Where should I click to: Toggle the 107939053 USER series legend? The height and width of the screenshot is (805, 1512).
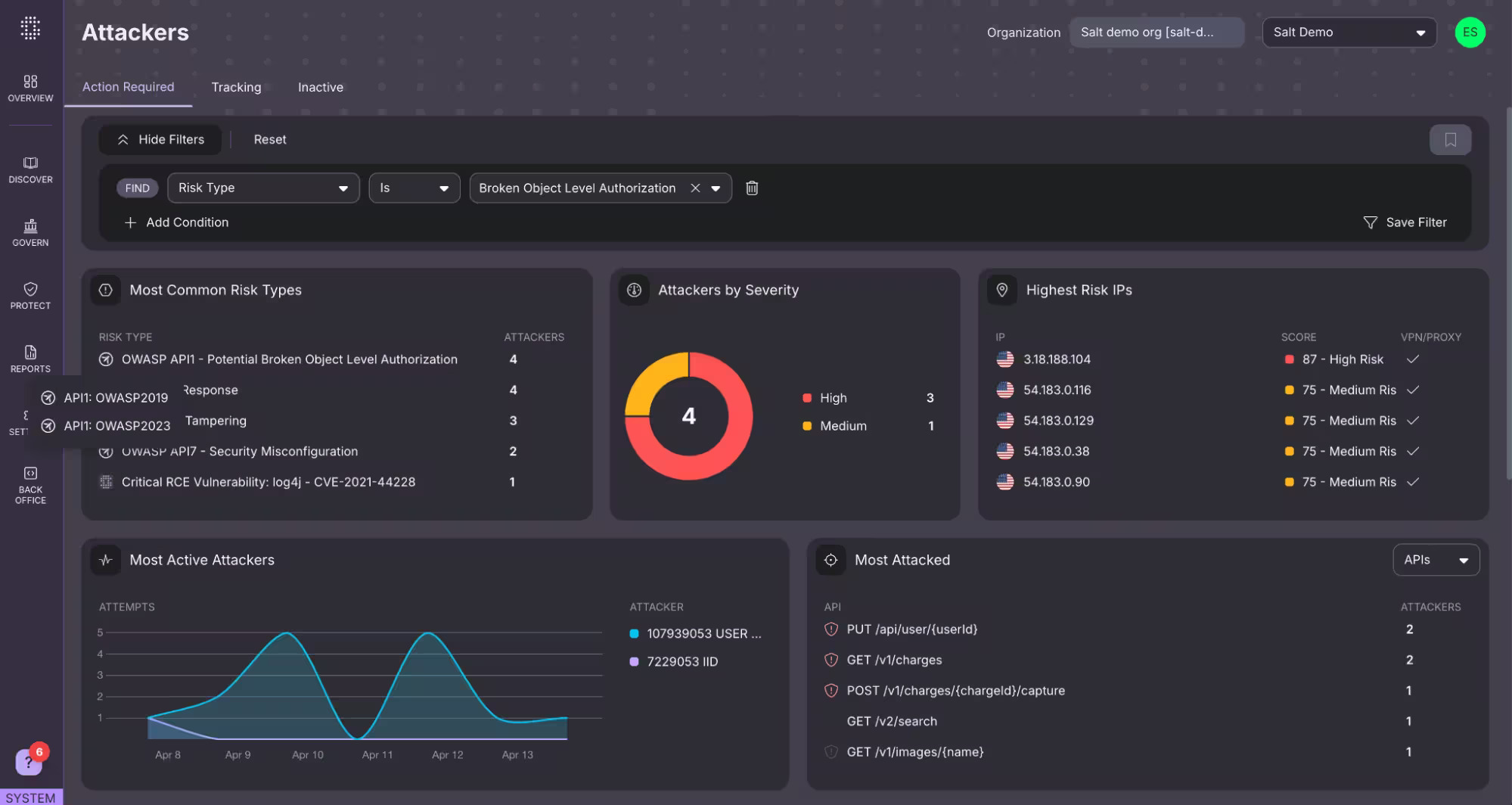(634, 634)
